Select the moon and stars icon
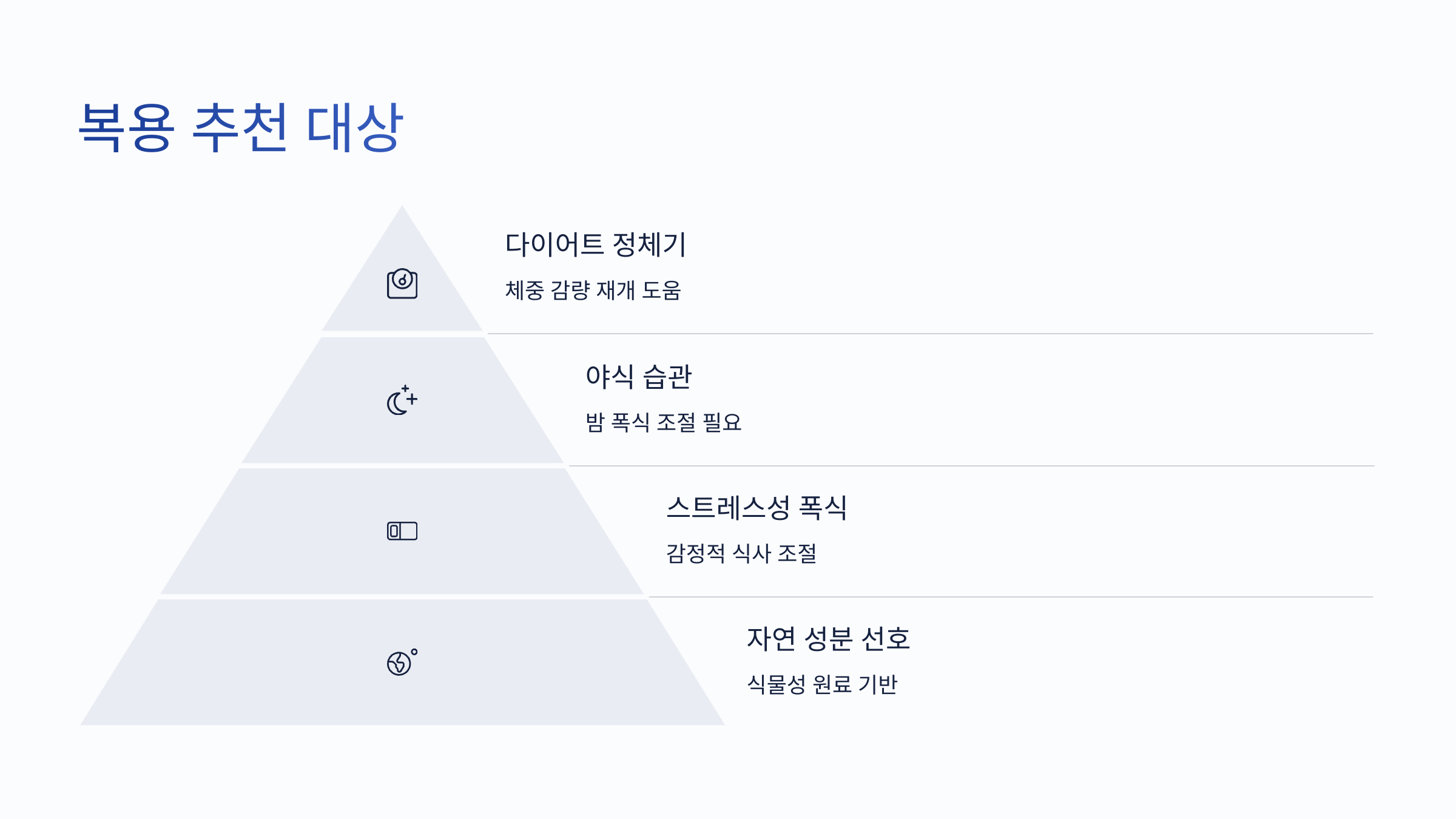 coord(402,400)
